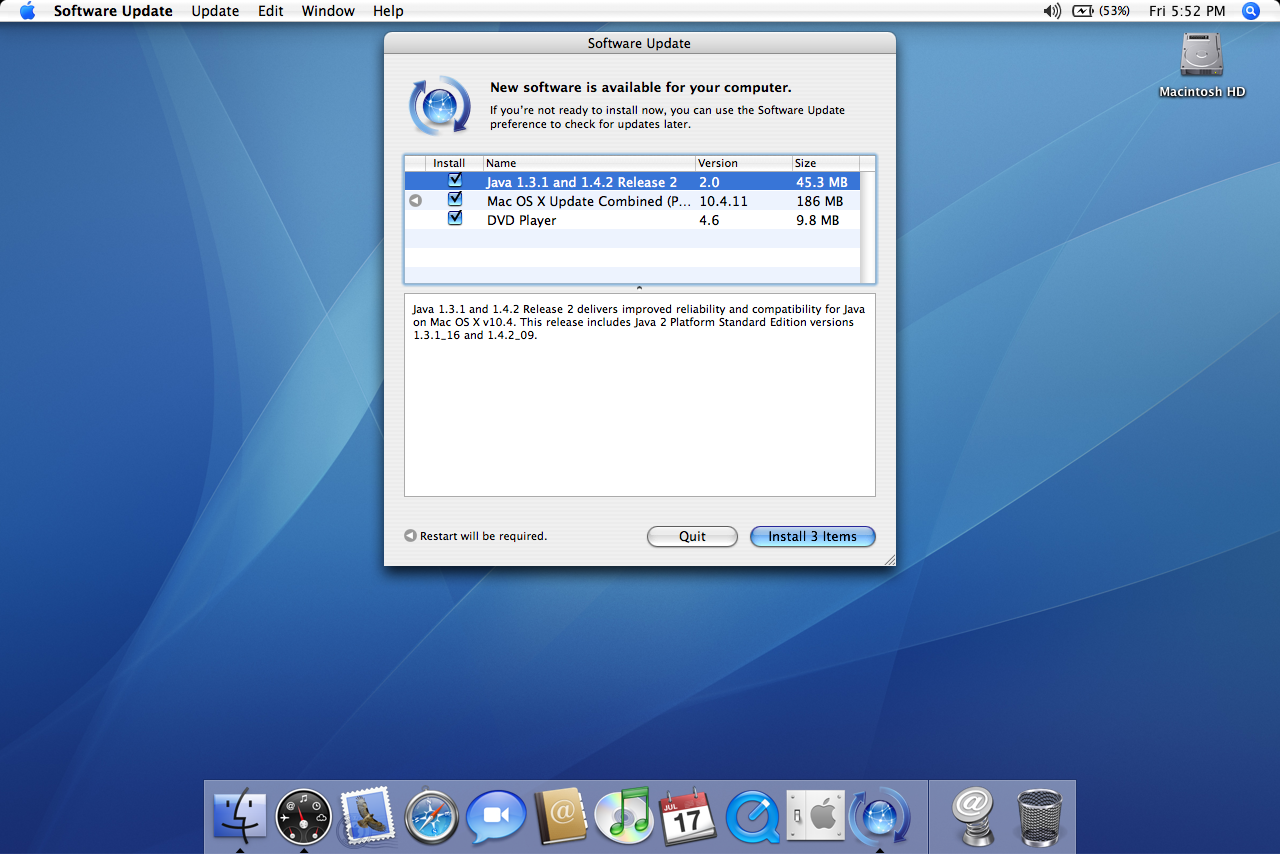Screen dimensions: 1280x854
Task: Open Address Book from the Dock
Action: pos(560,816)
